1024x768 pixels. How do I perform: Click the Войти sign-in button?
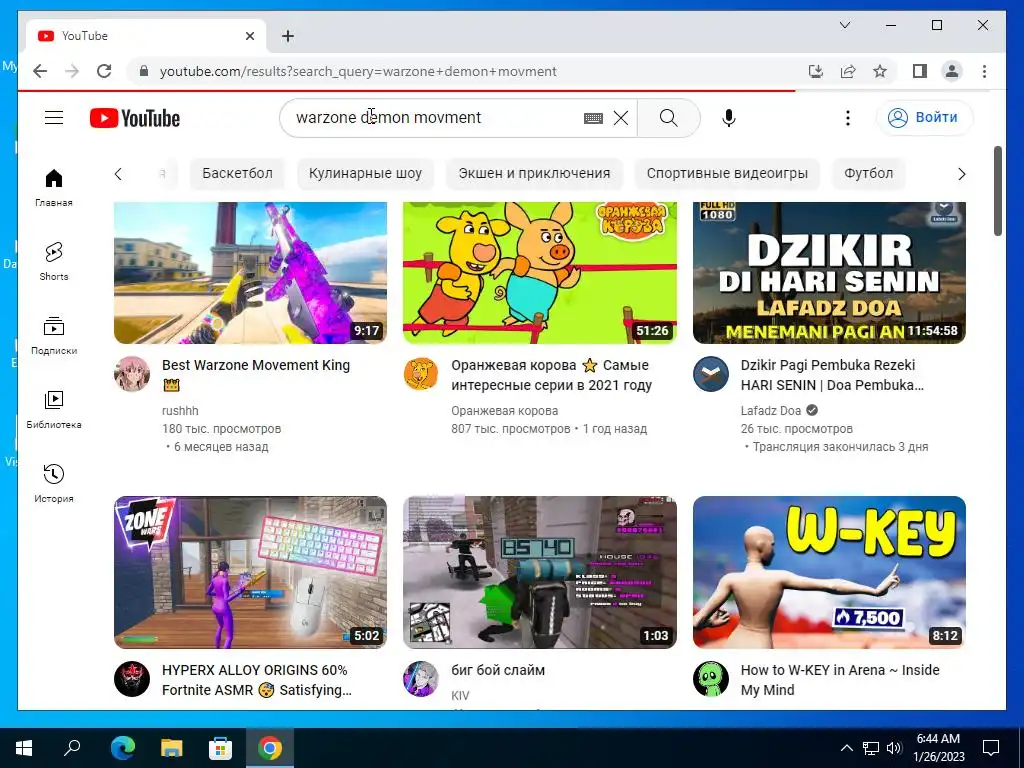[924, 118]
